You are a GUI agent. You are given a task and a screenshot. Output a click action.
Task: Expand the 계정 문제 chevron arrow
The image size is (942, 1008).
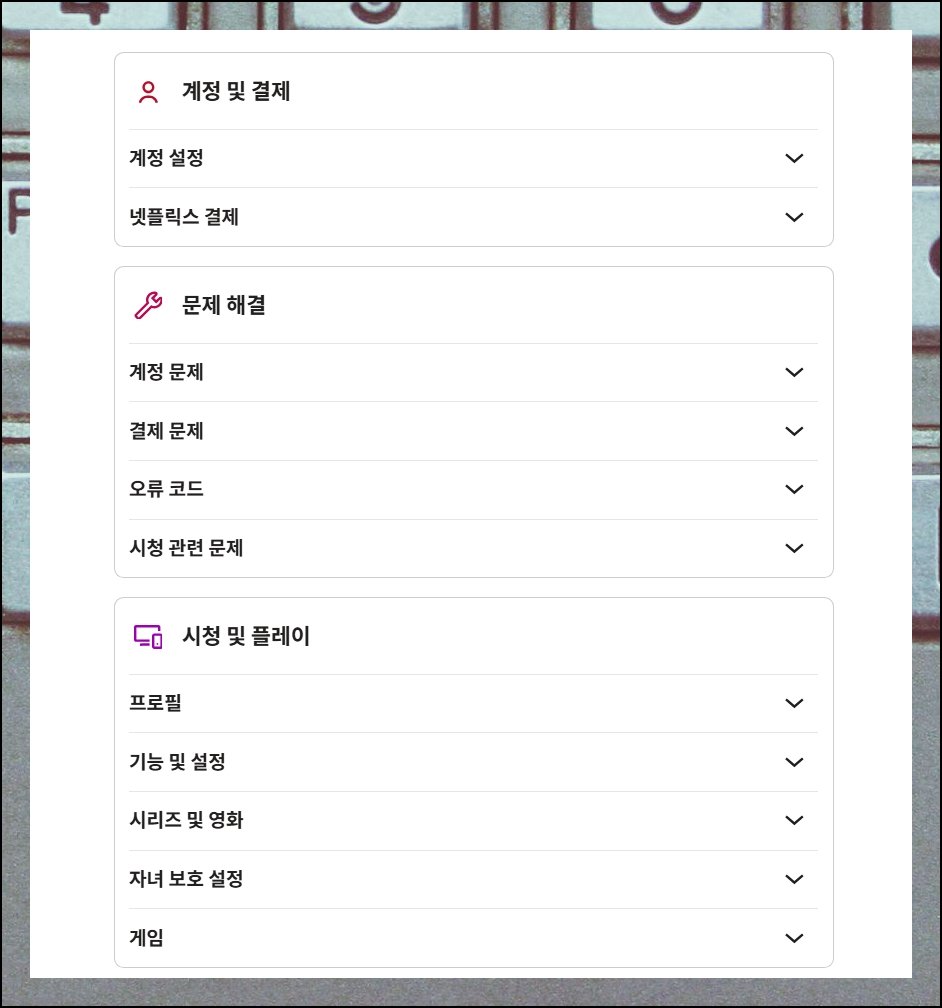(794, 372)
